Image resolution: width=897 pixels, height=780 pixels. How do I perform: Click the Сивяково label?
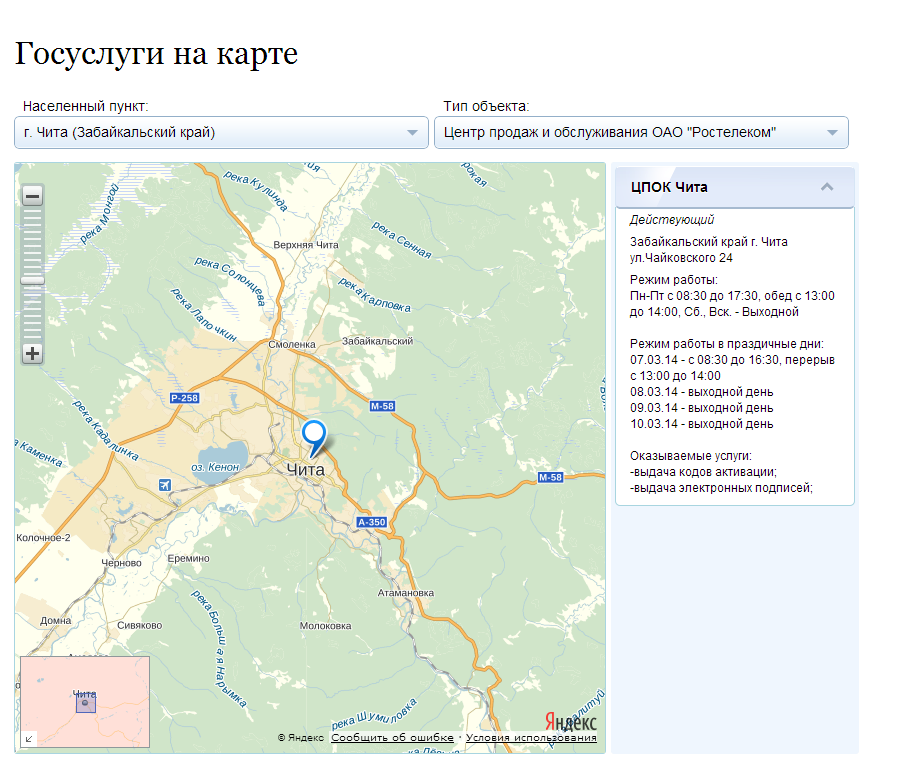pyautogui.click(x=140, y=625)
